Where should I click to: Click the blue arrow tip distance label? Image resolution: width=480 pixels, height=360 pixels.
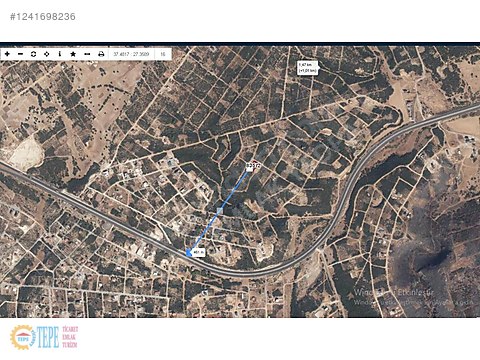199,253
